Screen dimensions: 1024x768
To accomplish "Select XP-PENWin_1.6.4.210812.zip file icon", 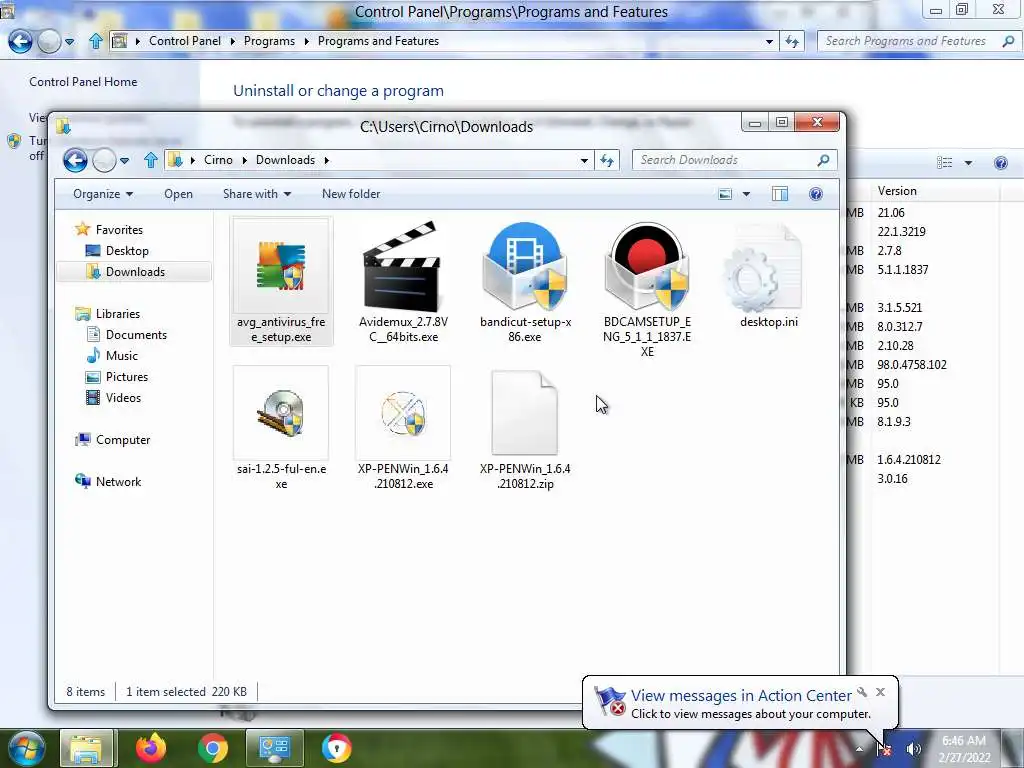I will [x=524, y=413].
